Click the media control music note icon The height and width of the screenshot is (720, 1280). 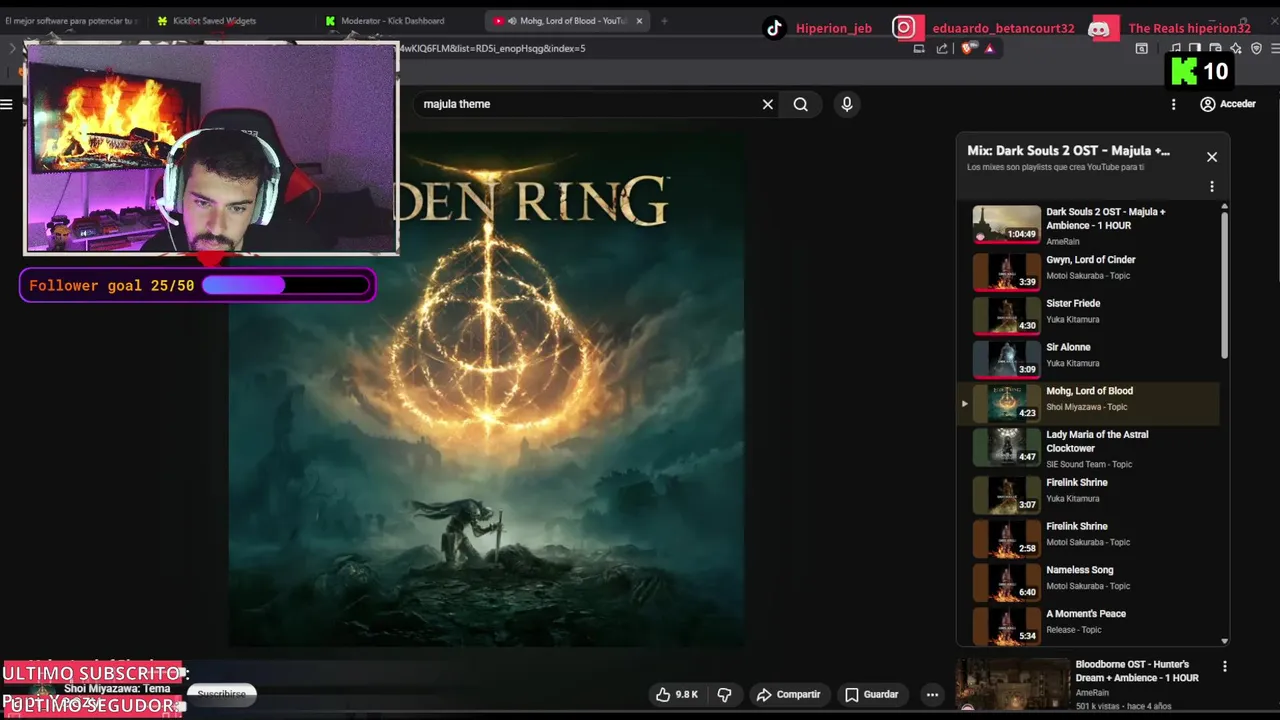1176,48
